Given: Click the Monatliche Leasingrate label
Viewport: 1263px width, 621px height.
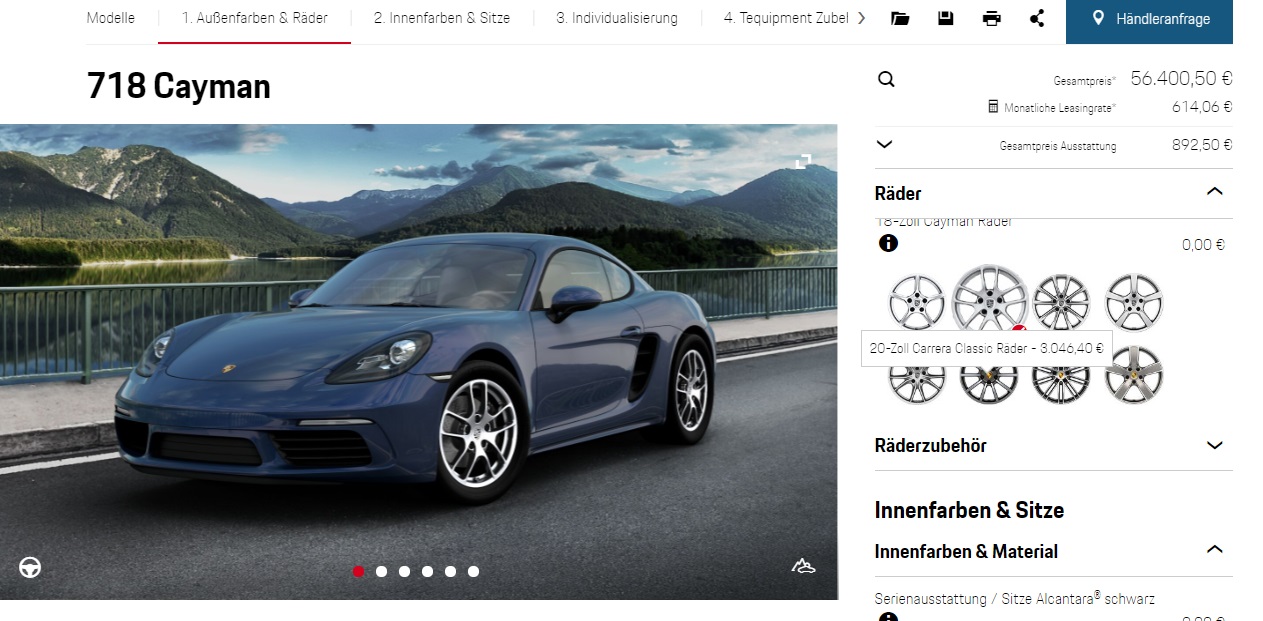Looking at the screenshot, I should (x=1060, y=108).
